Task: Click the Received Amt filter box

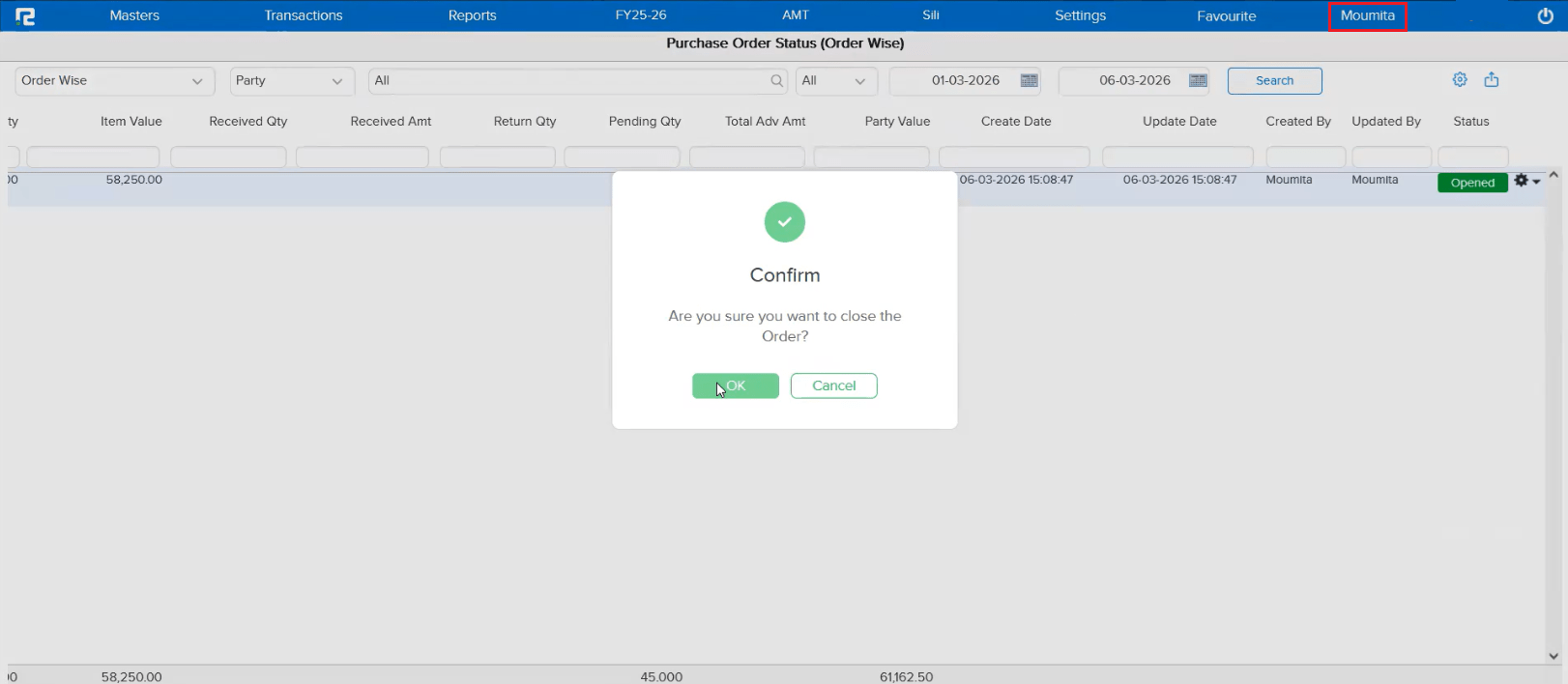Action: tap(363, 157)
